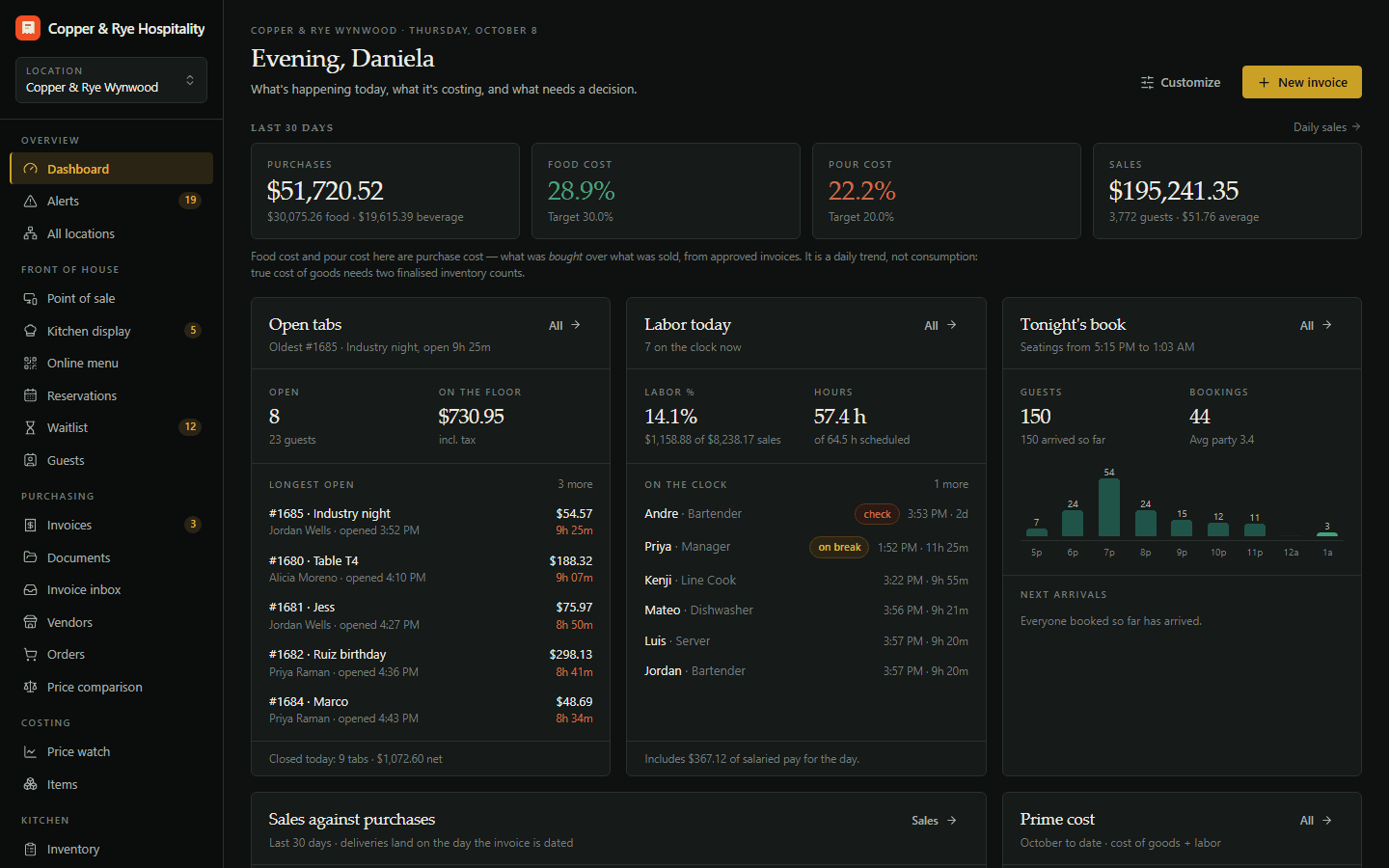Screen dimensions: 1389x868
Task: Follow the Daily sales link
Action: (x=1327, y=126)
